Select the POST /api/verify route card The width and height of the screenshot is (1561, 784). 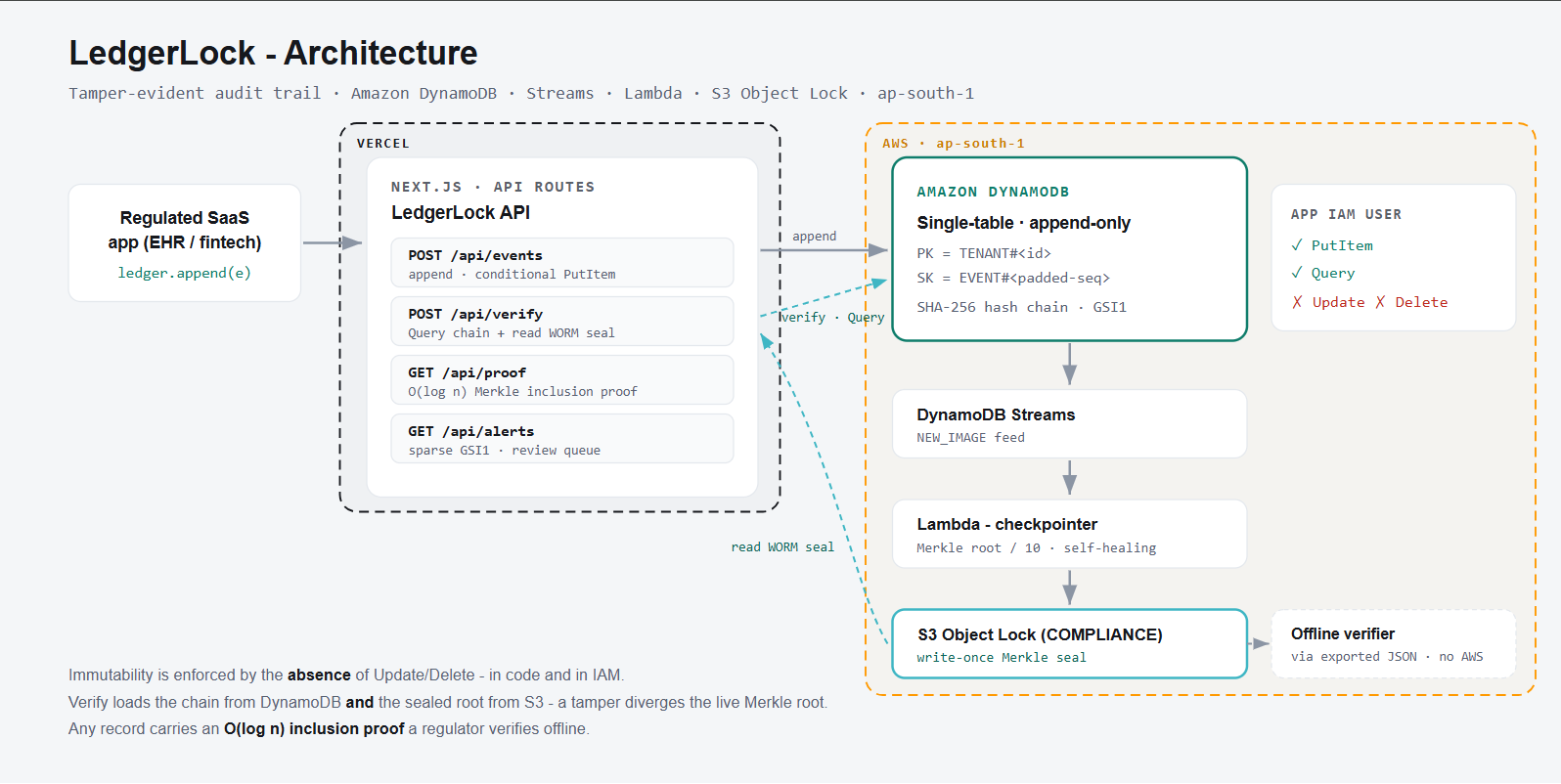click(562, 322)
